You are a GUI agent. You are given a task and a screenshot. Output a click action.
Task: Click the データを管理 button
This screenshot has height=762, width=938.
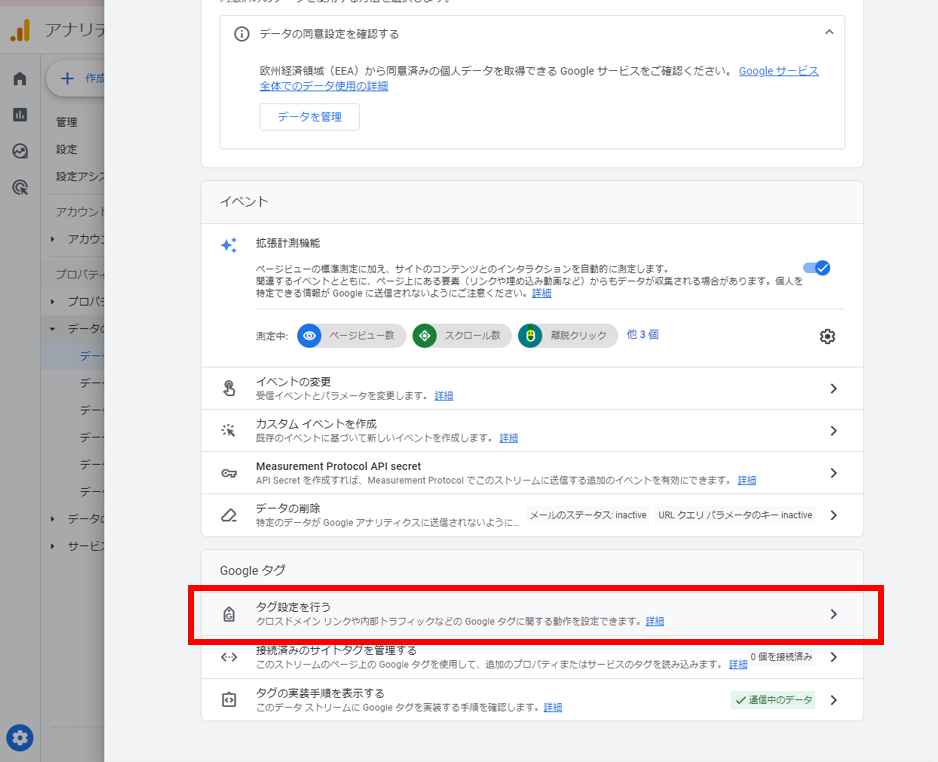pyautogui.click(x=309, y=117)
